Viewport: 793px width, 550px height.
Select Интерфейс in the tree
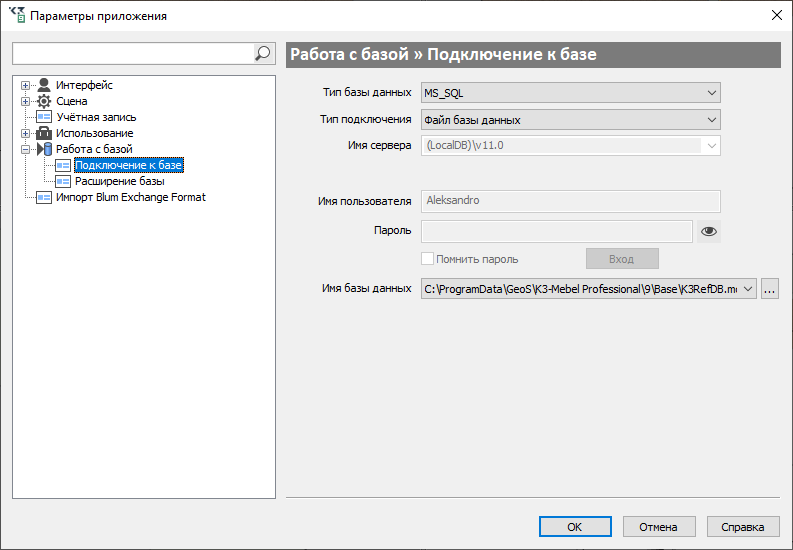84,85
